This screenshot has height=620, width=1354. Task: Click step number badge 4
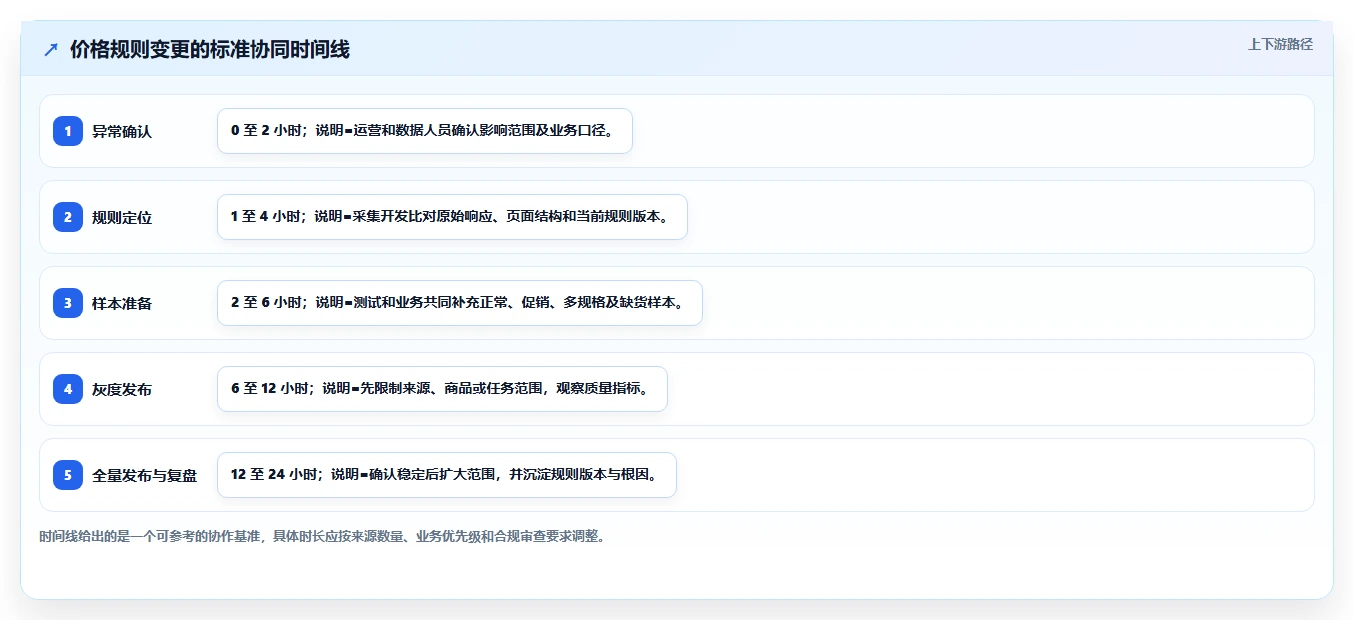[68, 389]
